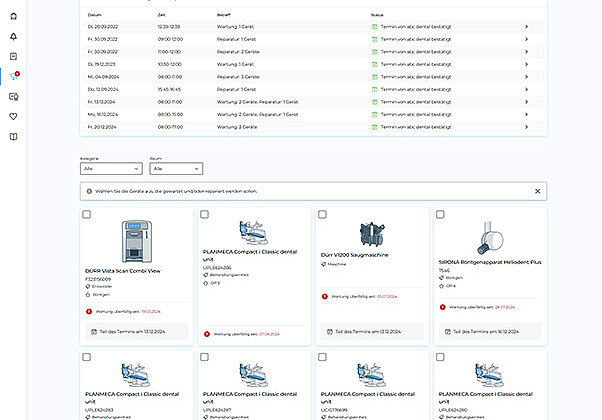Tick the PLANMECA UPLE624297 device checkbox
Image resolution: width=602 pixels, height=420 pixels.
(x=205, y=357)
